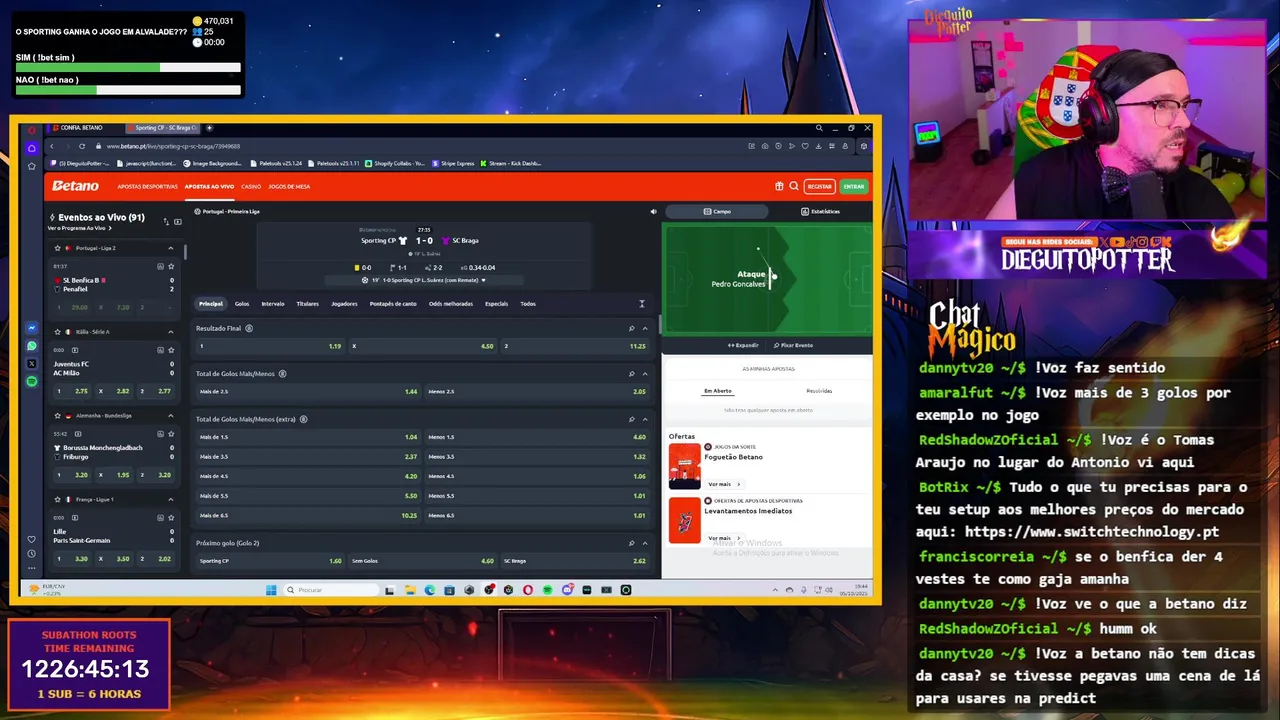This screenshot has height=720, width=1280.
Task: Open info icon beside Resultado Final
Action: tap(249, 328)
